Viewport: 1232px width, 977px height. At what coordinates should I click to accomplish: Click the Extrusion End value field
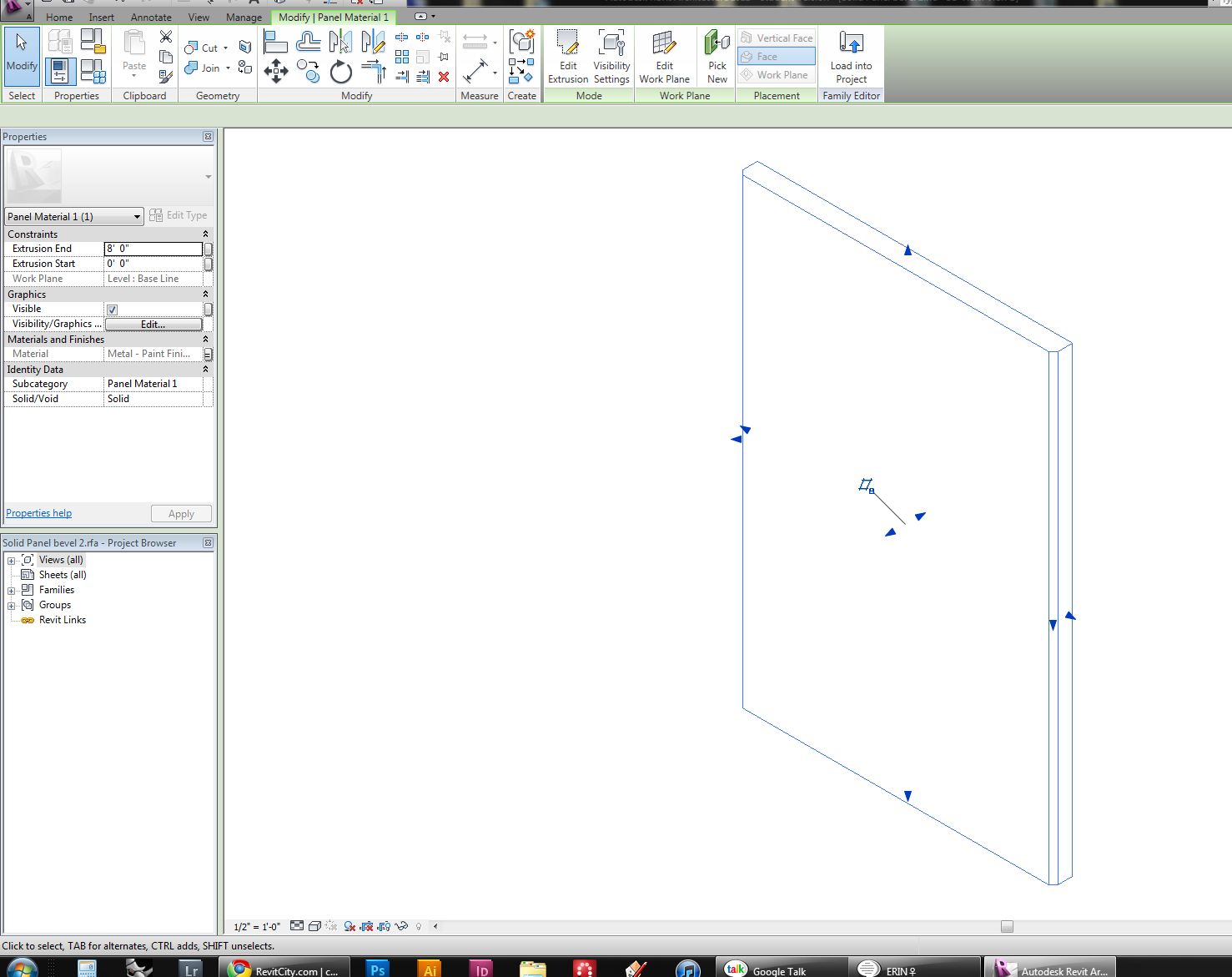[x=153, y=249]
